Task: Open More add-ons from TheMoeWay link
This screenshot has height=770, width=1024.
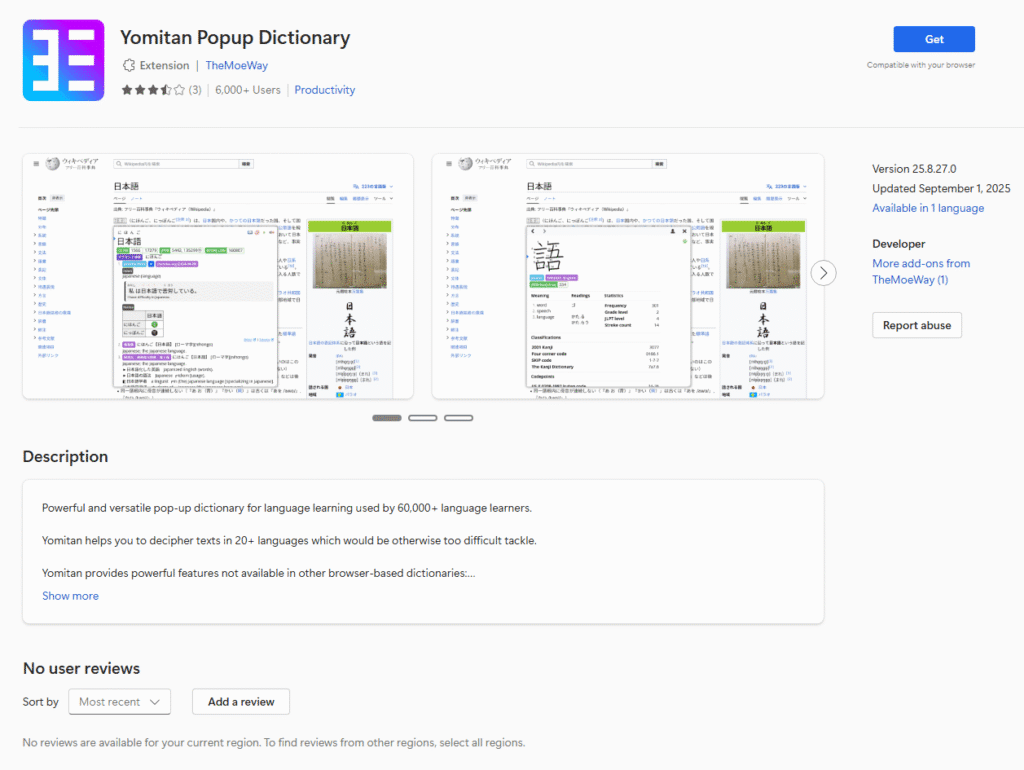Action: pyautogui.click(x=920, y=271)
